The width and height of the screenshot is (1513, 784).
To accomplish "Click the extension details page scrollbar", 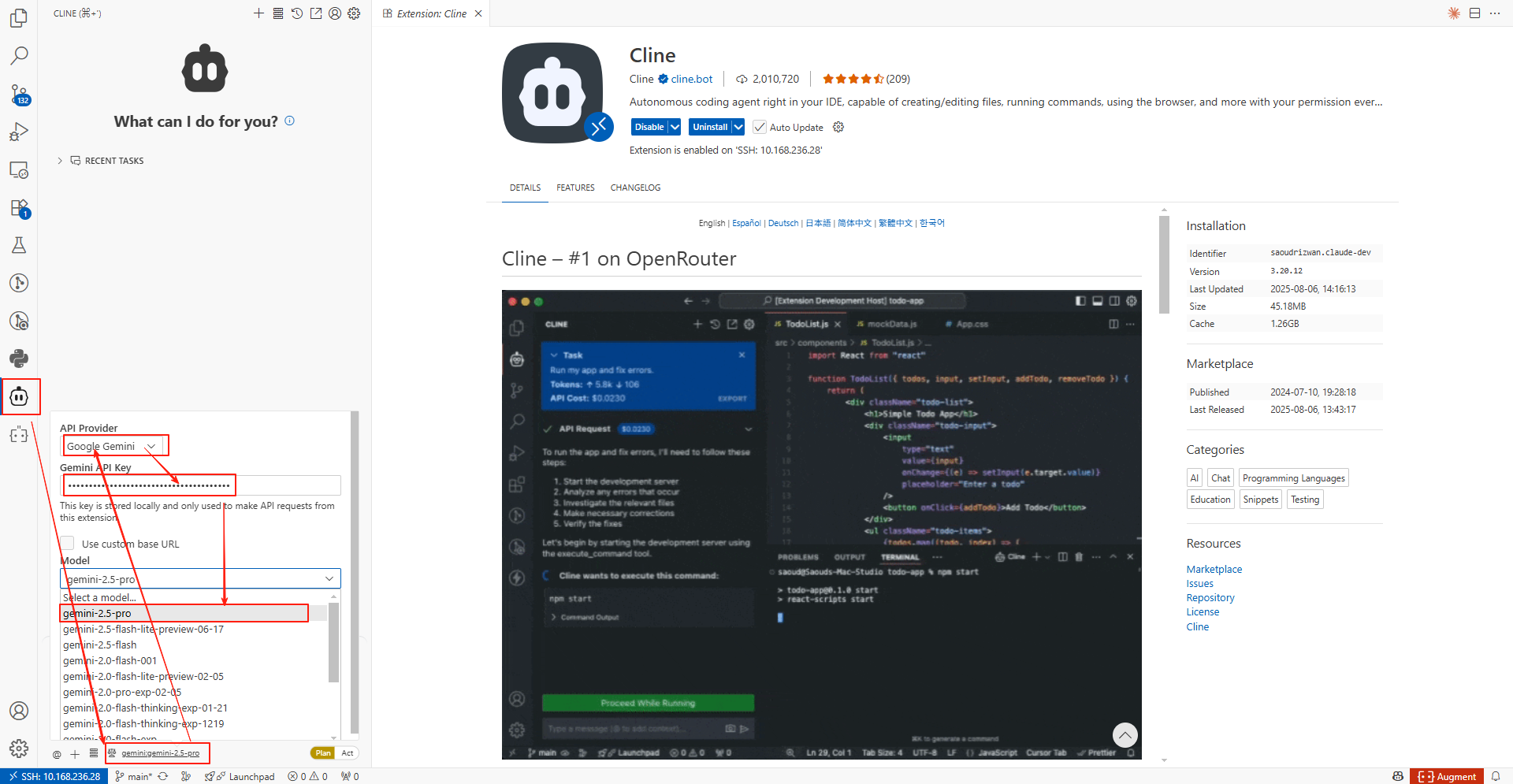I will pyautogui.click(x=1164, y=264).
